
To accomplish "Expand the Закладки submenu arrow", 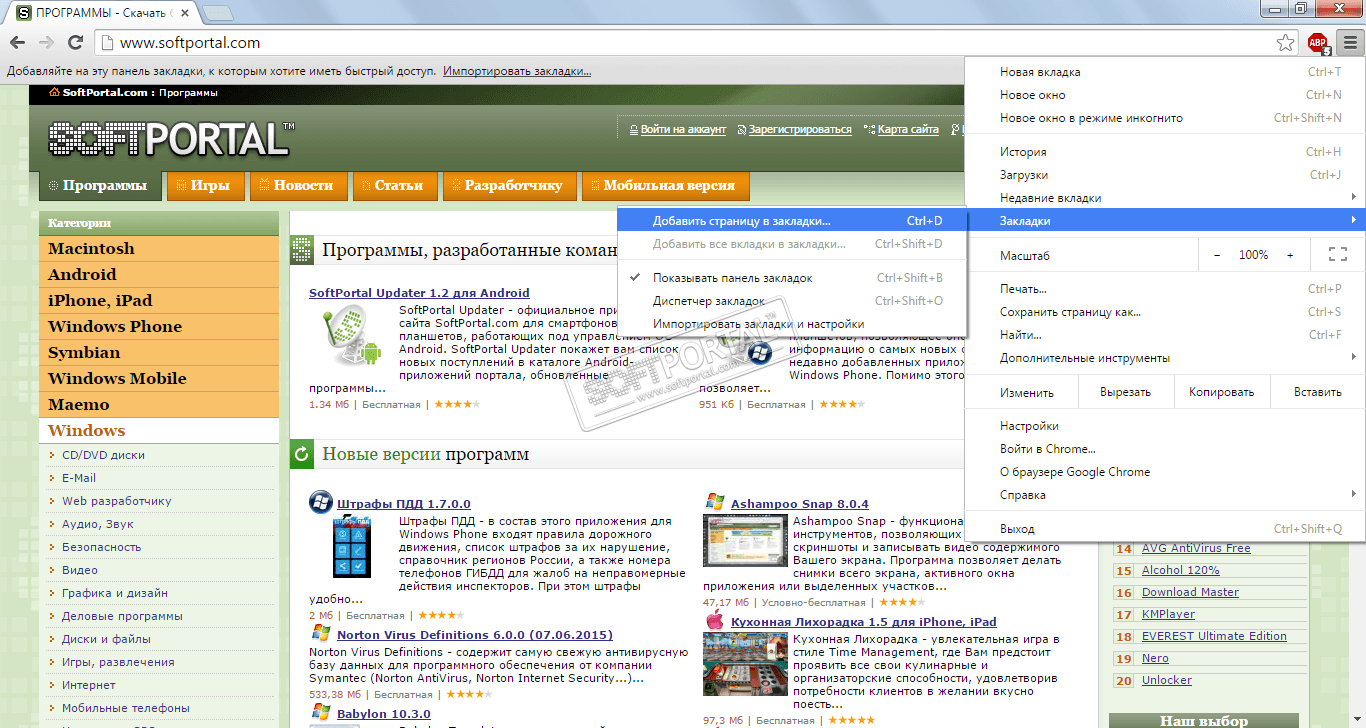I will click(x=1353, y=220).
